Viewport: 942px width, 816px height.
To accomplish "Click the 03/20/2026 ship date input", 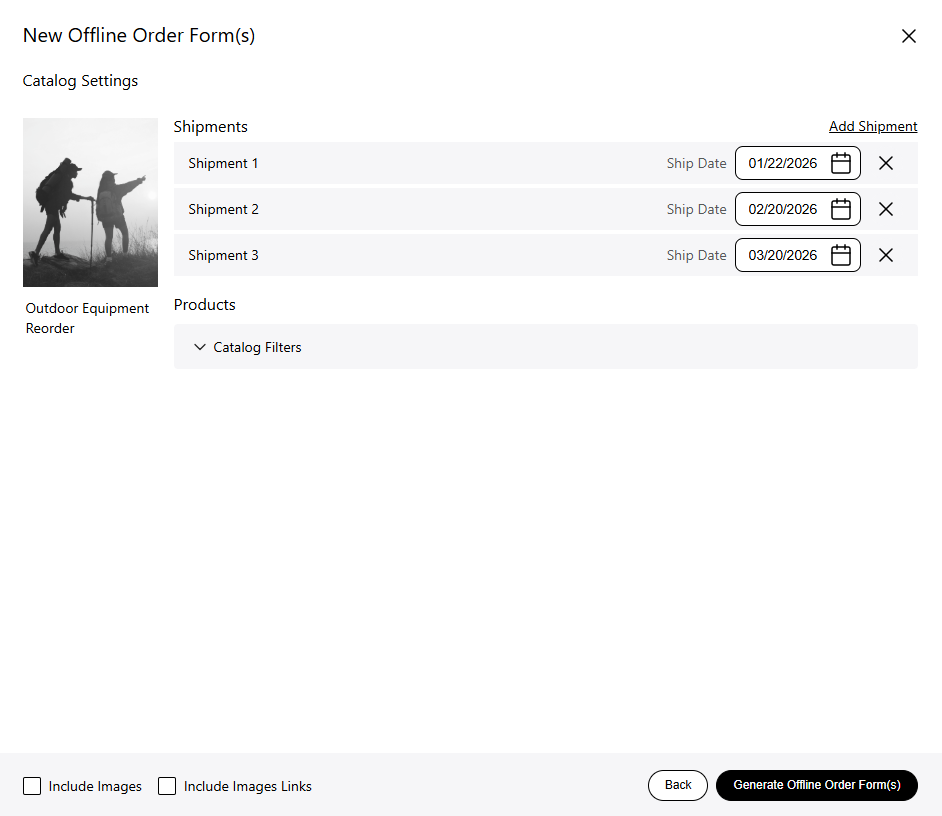I will tap(782, 255).
